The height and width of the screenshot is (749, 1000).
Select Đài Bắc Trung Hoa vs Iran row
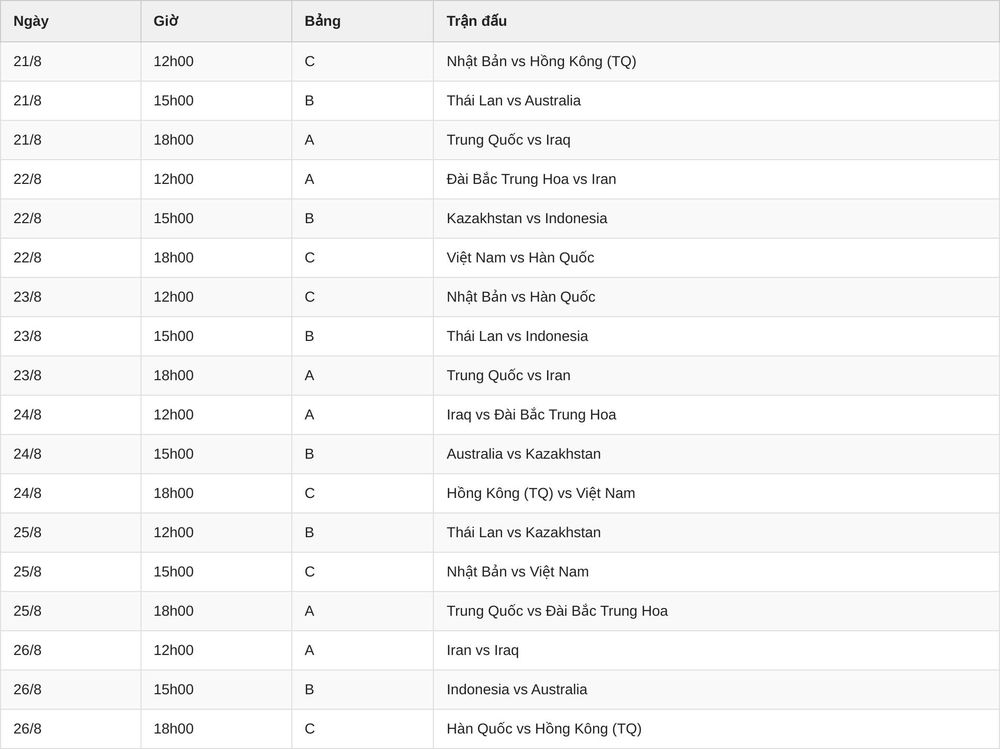[x=500, y=179]
